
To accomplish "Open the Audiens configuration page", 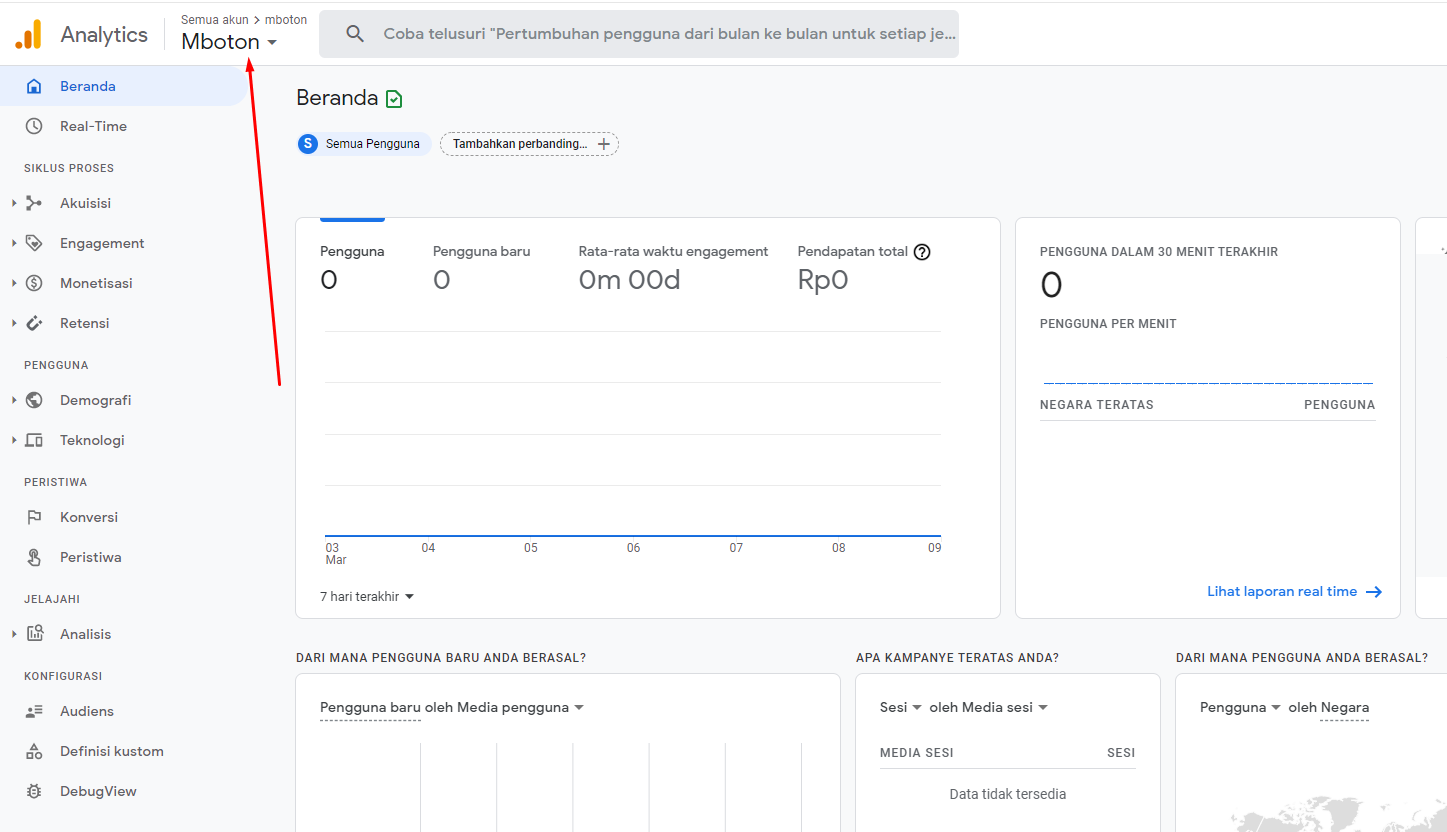I will coord(87,711).
